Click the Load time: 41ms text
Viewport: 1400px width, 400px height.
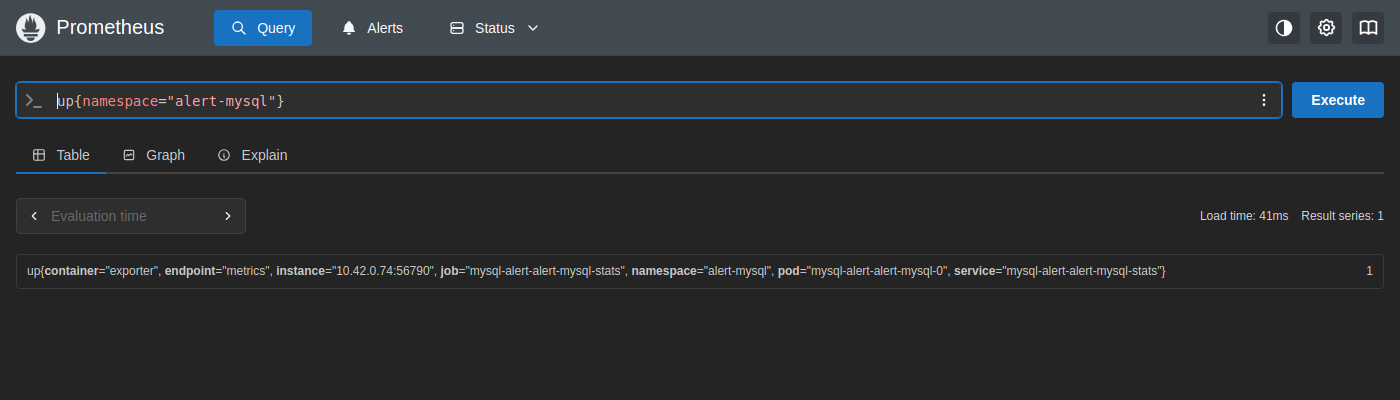tap(1244, 216)
